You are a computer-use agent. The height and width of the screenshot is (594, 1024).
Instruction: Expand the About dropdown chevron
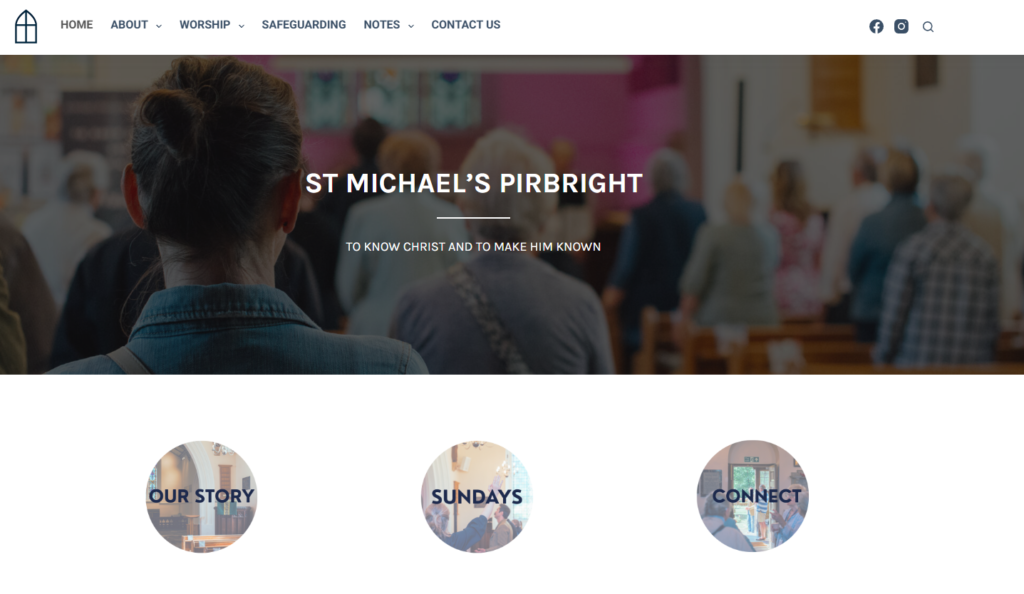pyautogui.click(x=159, y=26)
